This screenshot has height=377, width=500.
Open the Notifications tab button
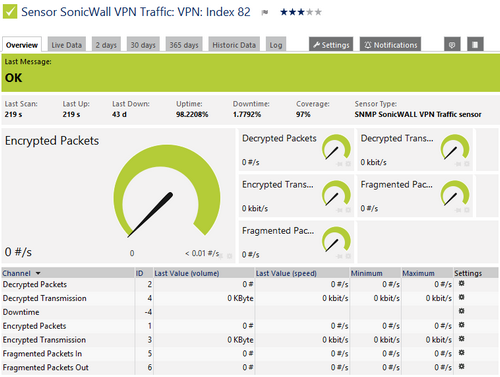[390, 45]
